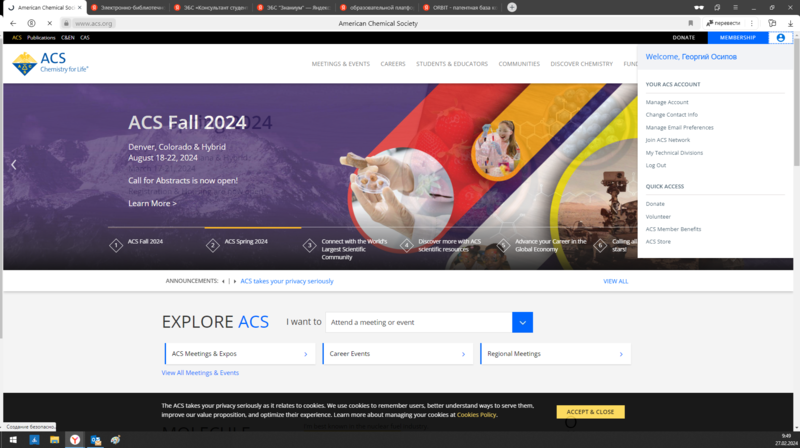Open Manage Account in the account panel
Image resolution: width=800 pixels, height=448 pixels.
click(x=667, y=102)
